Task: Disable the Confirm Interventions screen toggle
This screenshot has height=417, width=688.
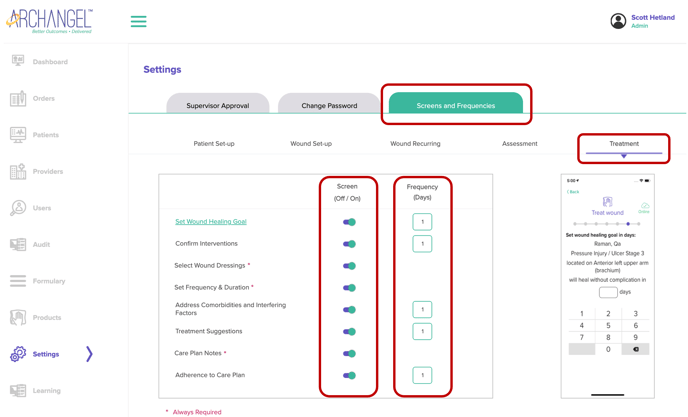Action: pyautogui.click(x=349, y=244)
